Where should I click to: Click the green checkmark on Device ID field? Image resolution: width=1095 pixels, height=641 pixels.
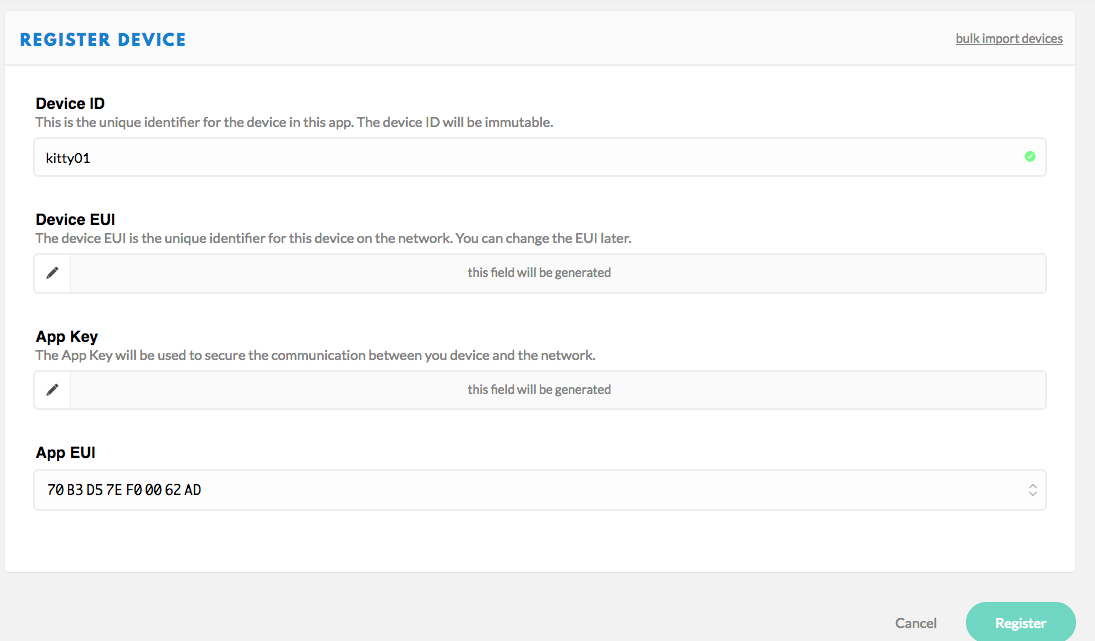[1030, 156]
